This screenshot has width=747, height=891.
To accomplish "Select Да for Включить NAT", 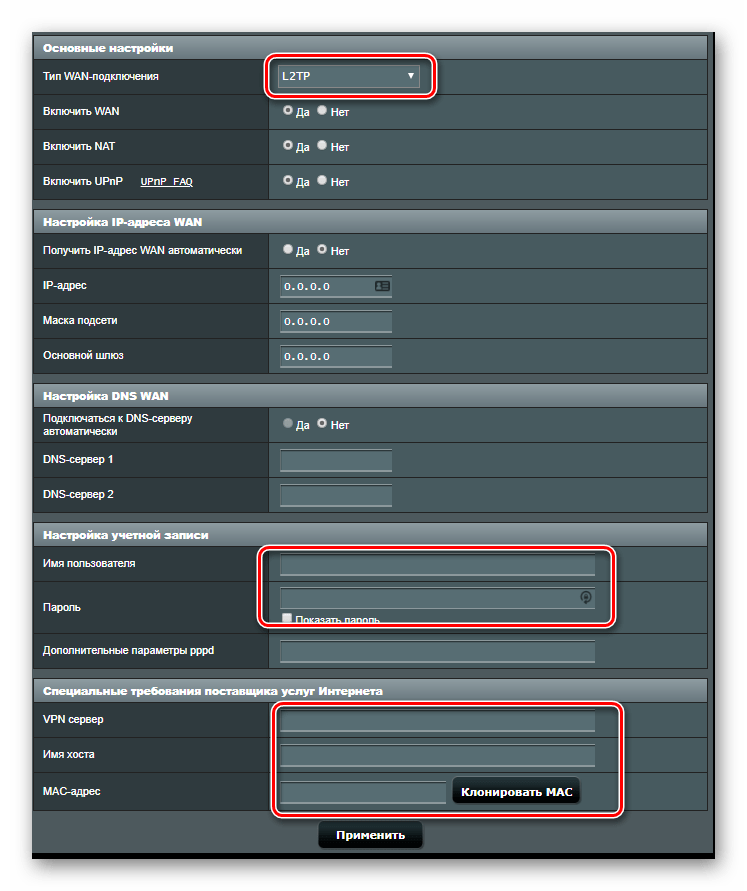I will [288, 145].
